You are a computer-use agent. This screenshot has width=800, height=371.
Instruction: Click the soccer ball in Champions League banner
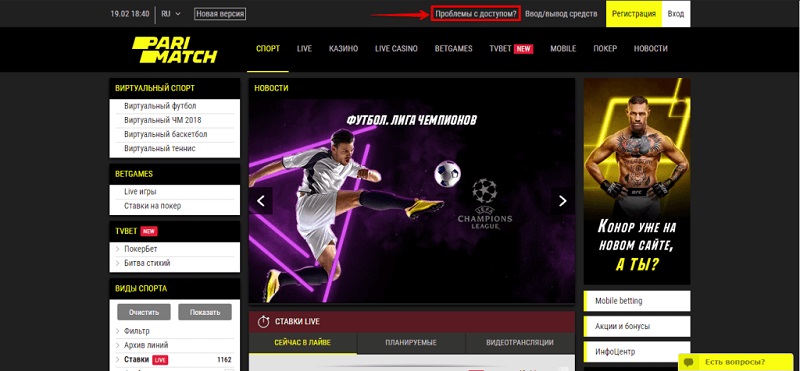point(447,173)
